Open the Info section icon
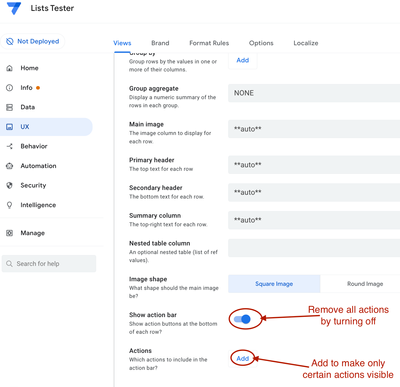 10,88
